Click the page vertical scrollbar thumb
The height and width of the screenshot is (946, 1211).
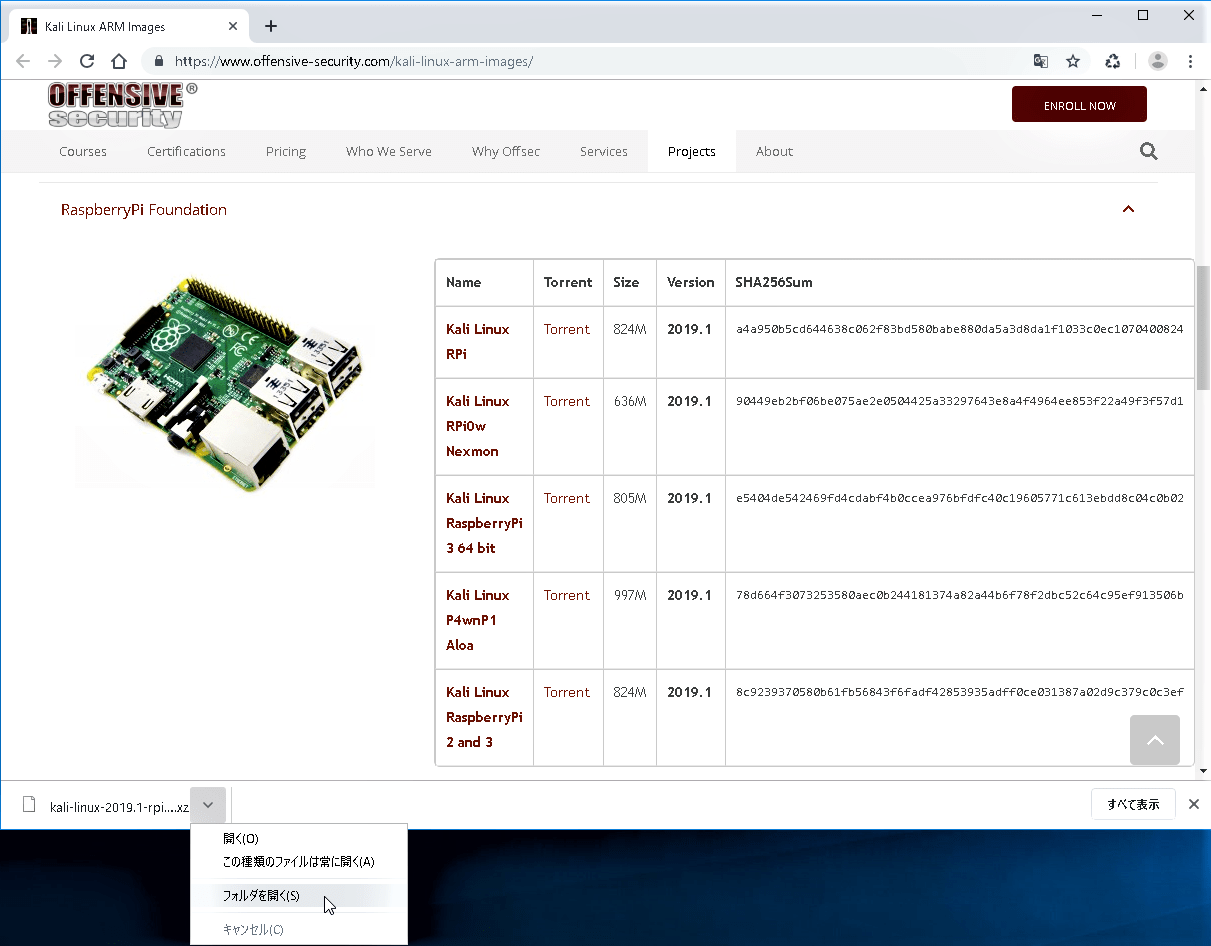tap(1203, 329)
